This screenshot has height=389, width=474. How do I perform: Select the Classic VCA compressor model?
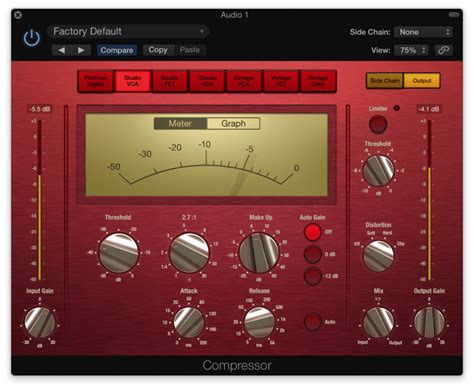(207, 81)
